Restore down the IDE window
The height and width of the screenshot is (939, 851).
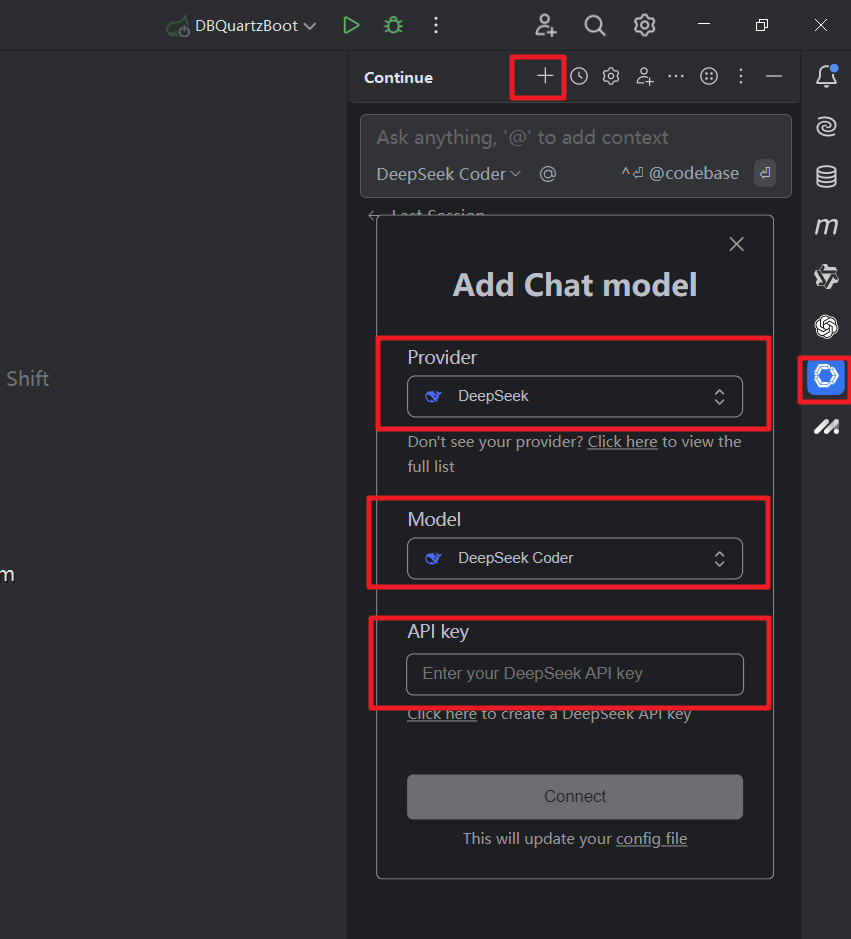tap(762, 25)
